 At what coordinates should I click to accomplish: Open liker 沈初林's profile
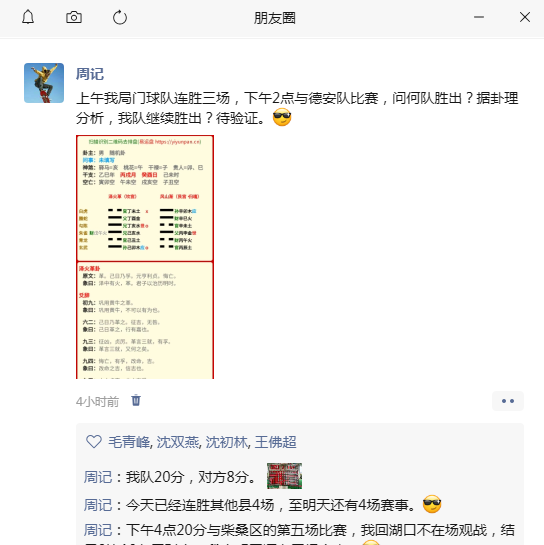[x=227, y=442]
